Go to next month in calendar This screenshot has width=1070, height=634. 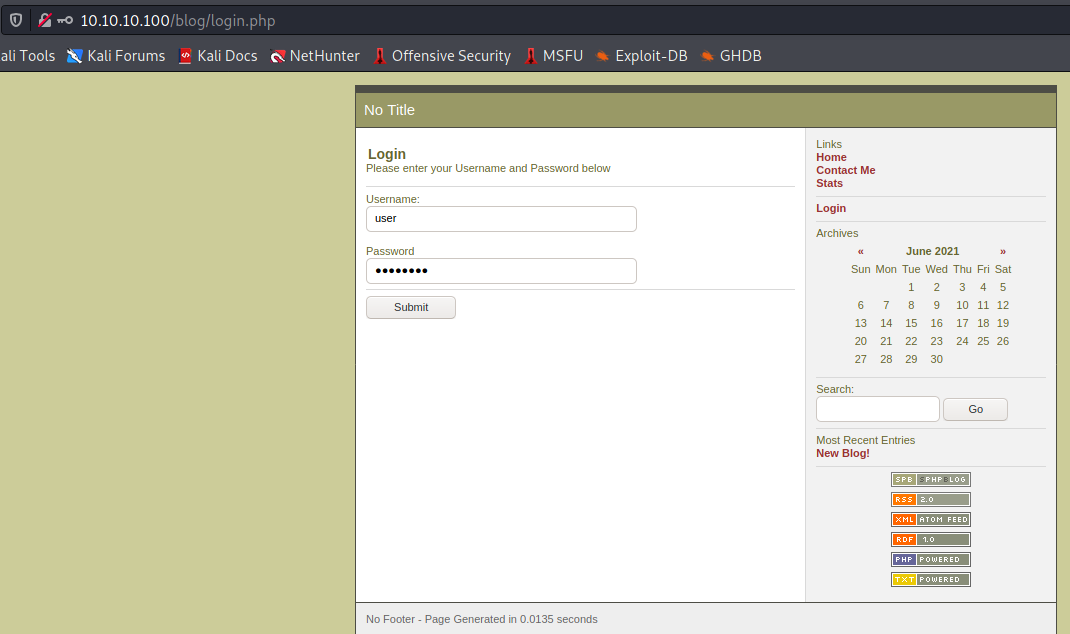pyautogui.click(x=1003, y=251)
